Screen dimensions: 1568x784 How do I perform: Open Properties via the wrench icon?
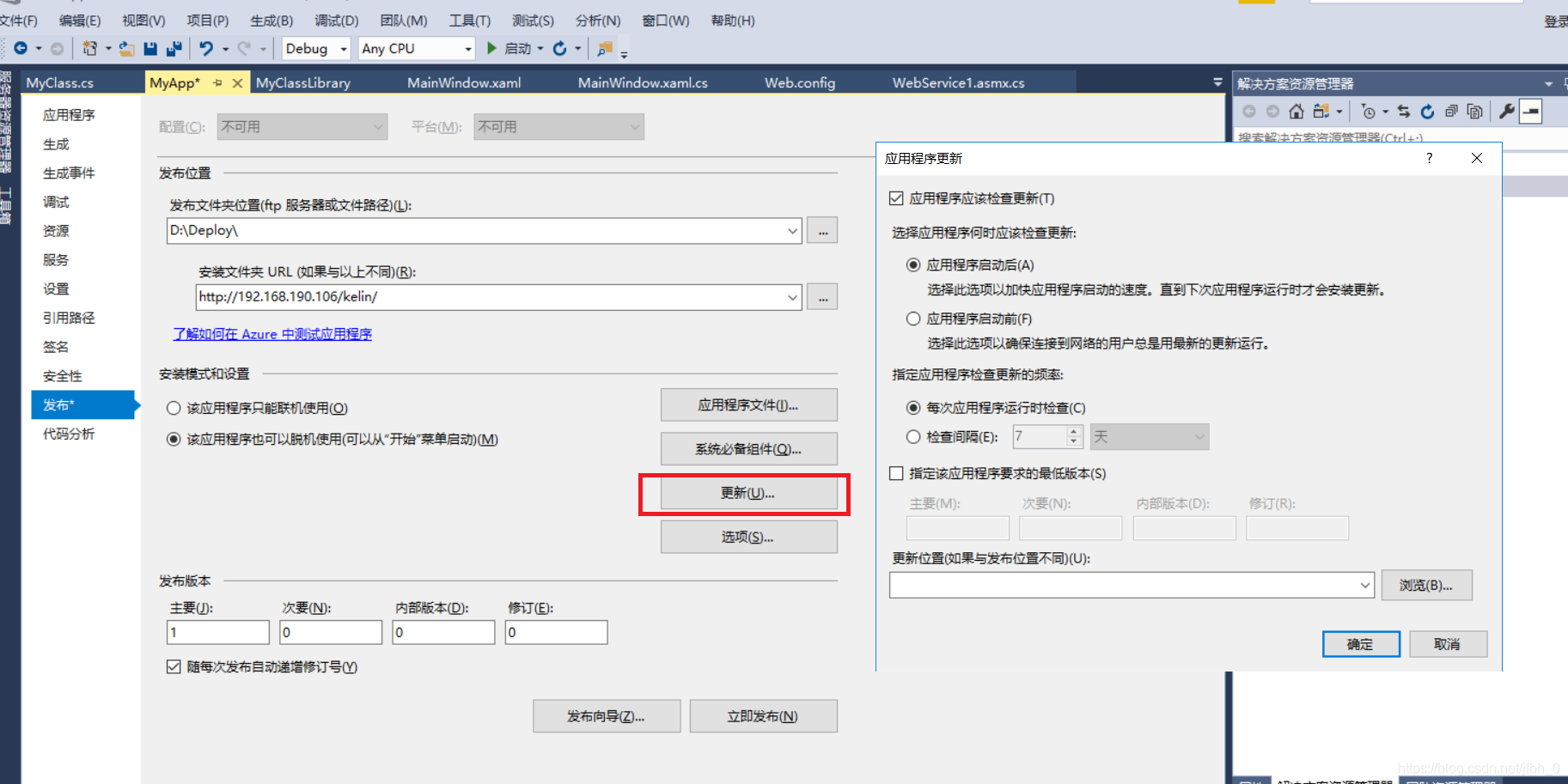click(x=1507, y=112)
